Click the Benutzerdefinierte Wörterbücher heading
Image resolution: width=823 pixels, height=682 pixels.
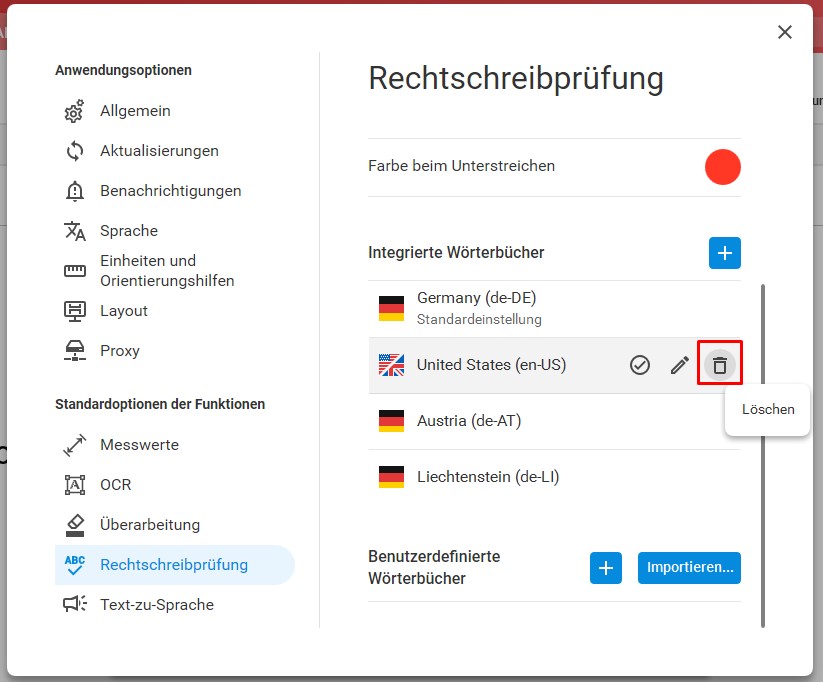[x=434, y=568]
